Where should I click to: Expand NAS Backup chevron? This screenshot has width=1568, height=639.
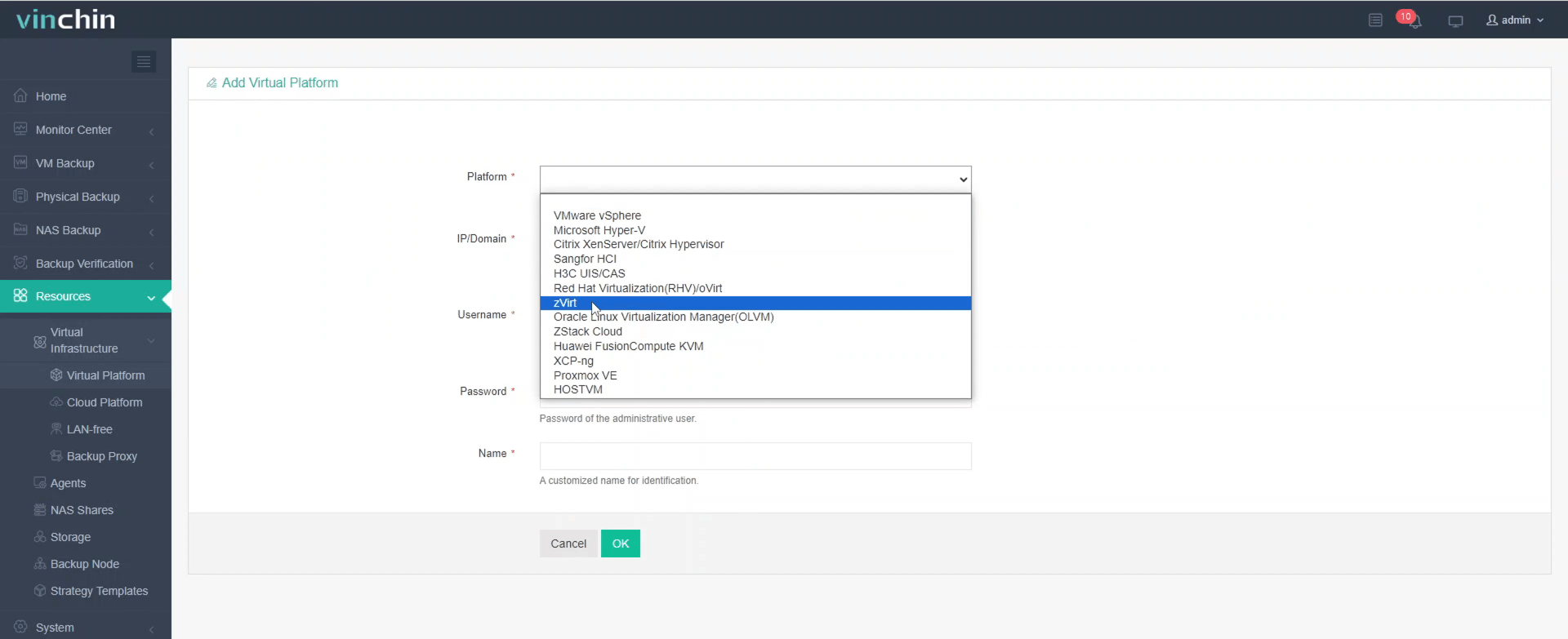click(x=151, y=232)
